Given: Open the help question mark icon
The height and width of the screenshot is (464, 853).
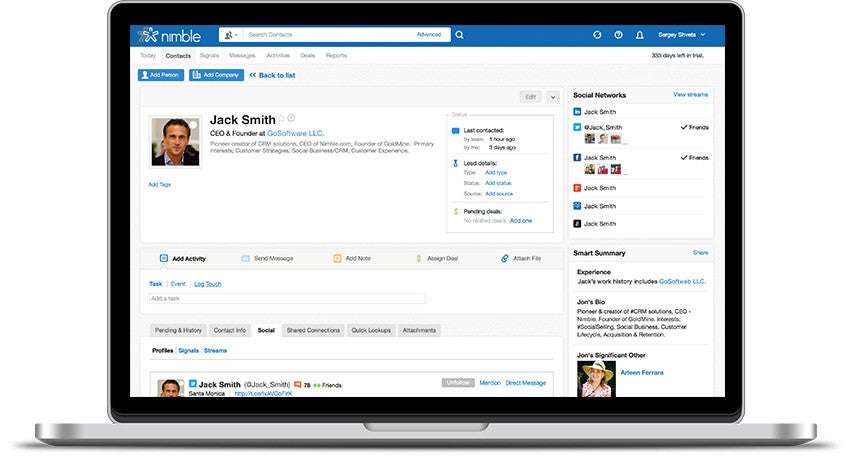Looking at the screenshot, I should click(619, 35).
